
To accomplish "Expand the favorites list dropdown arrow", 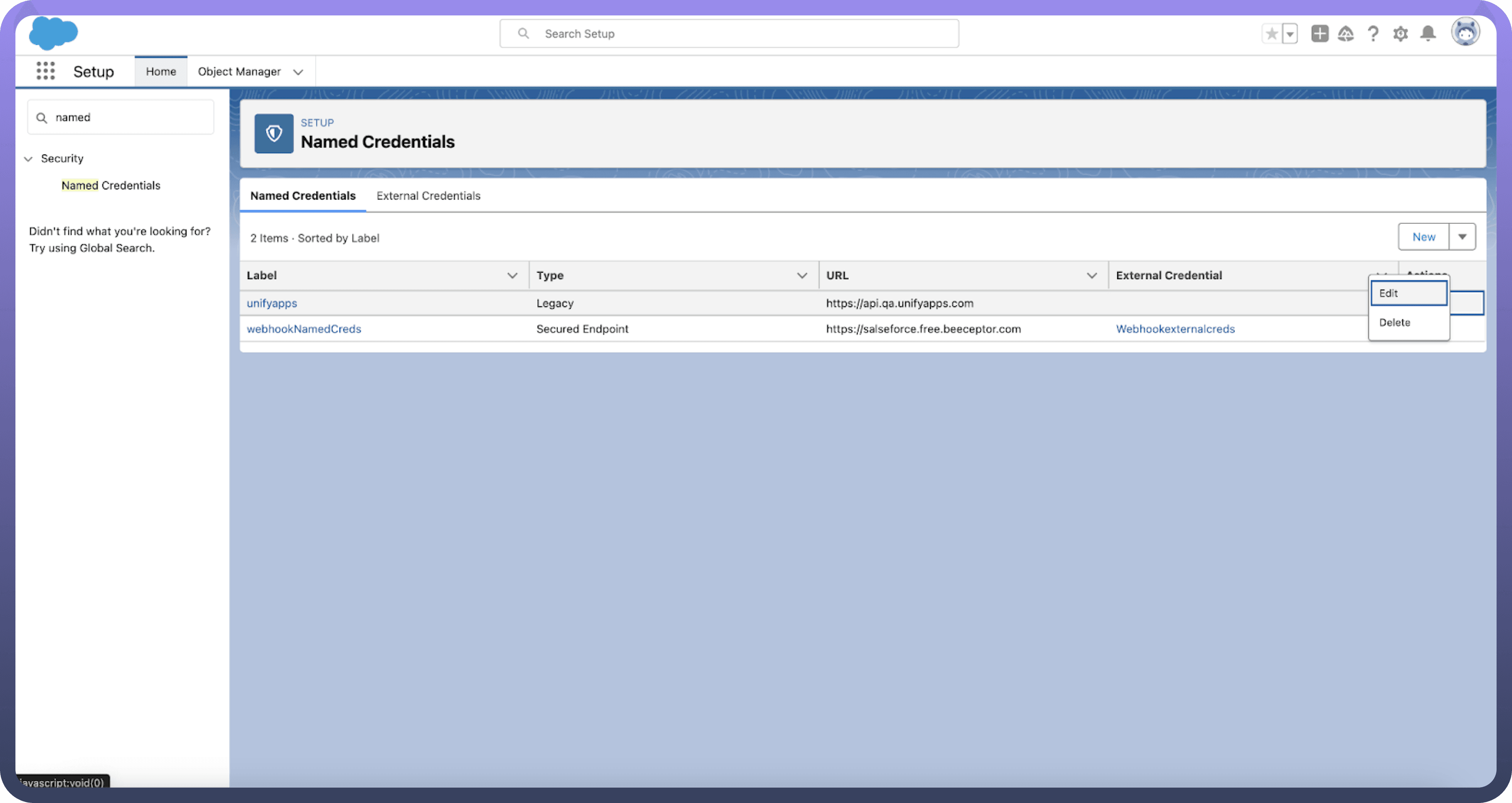I will tap(1290, 34).
